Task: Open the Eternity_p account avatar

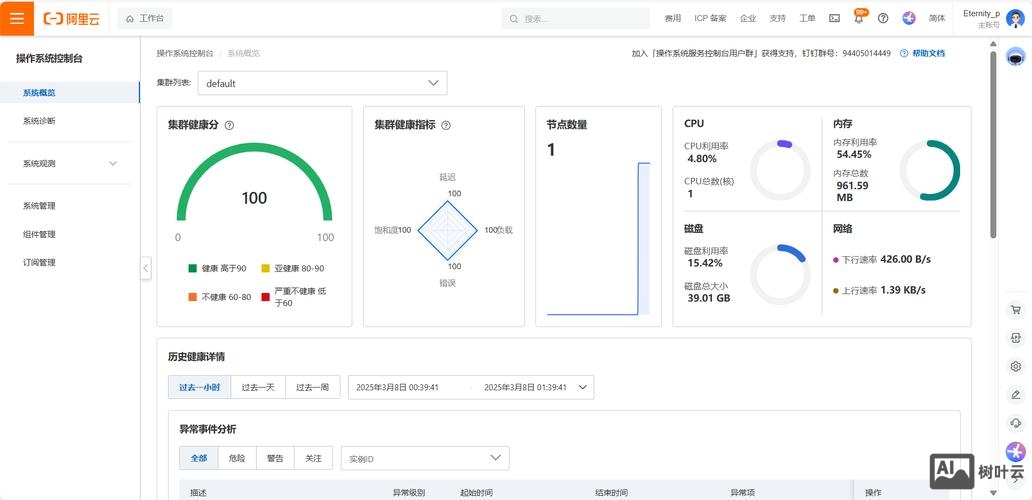Action: pos(1014,18)
